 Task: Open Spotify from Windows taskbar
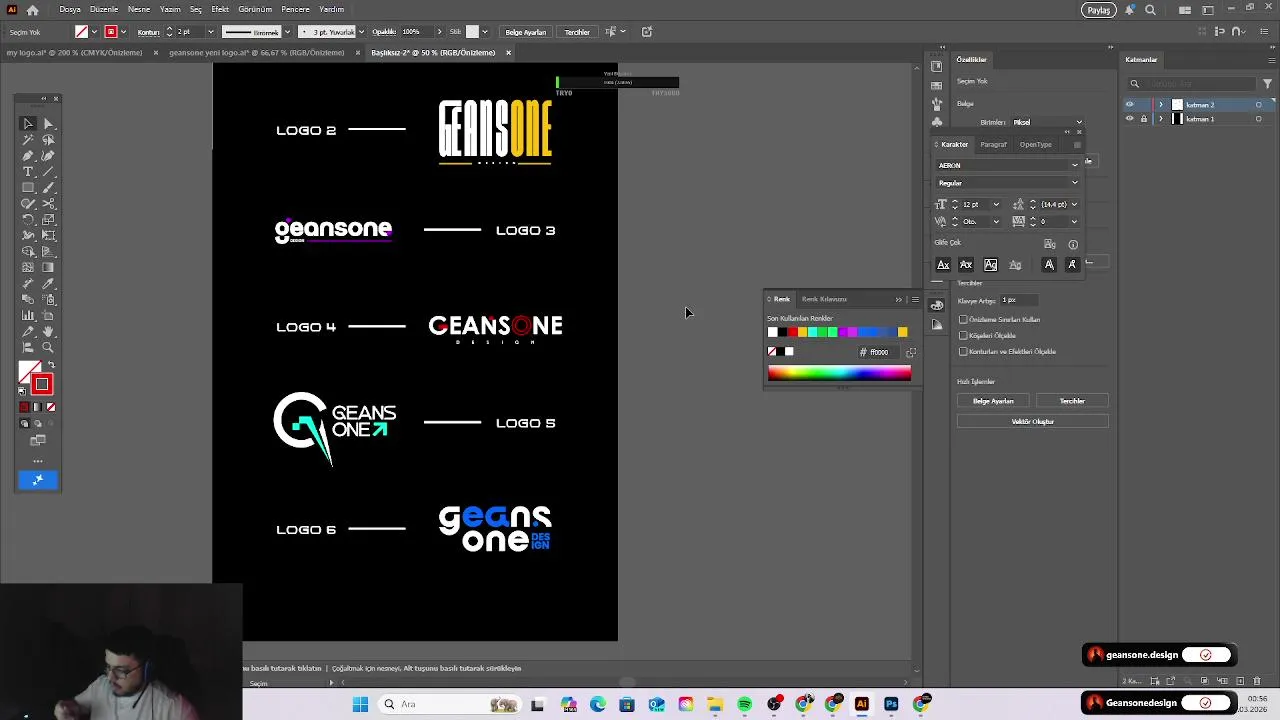744,704
